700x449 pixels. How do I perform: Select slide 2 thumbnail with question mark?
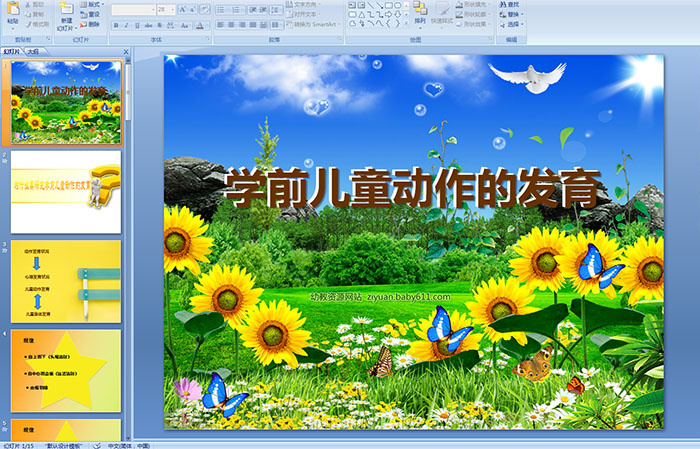pos(66,192)
